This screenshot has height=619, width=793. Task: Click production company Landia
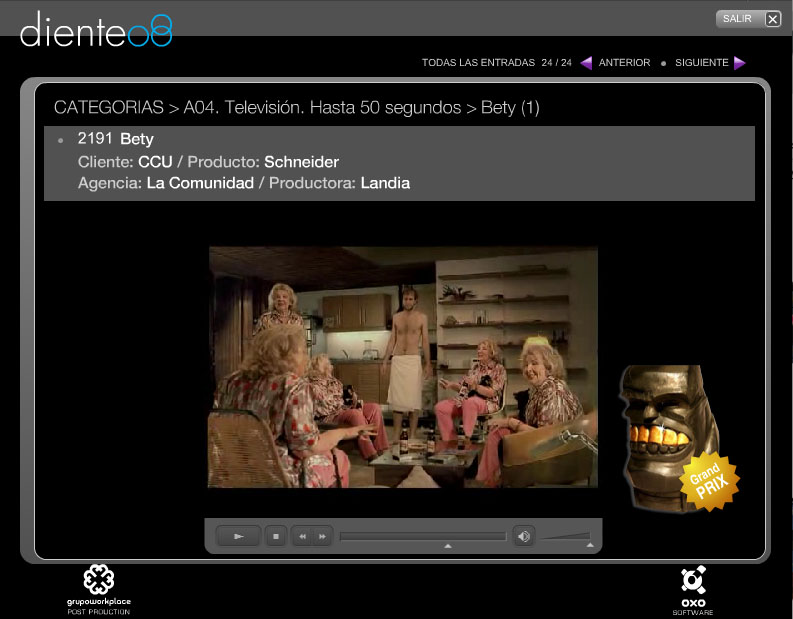[385, 183]
